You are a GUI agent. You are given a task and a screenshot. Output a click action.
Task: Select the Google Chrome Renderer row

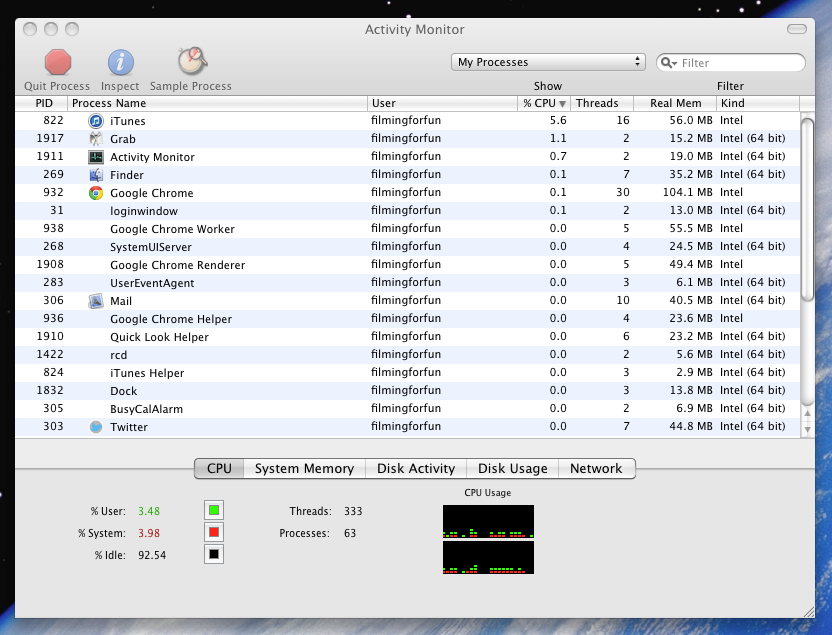click(x=408, y=265)
